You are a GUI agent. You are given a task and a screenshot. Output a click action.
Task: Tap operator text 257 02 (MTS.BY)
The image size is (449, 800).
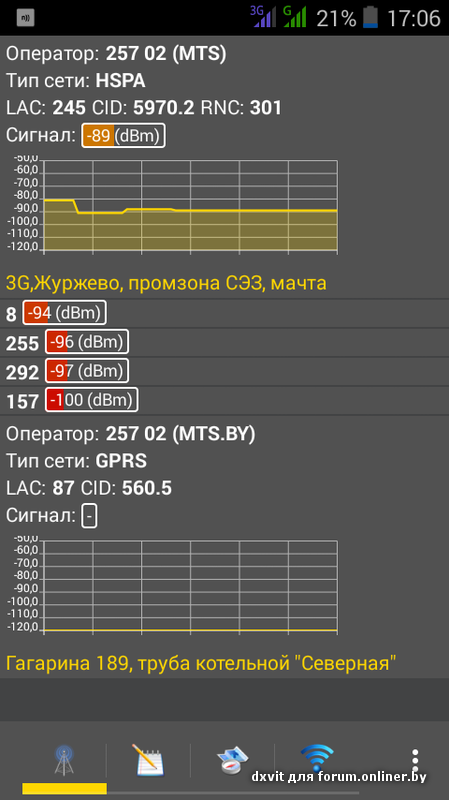pos(180,434)
